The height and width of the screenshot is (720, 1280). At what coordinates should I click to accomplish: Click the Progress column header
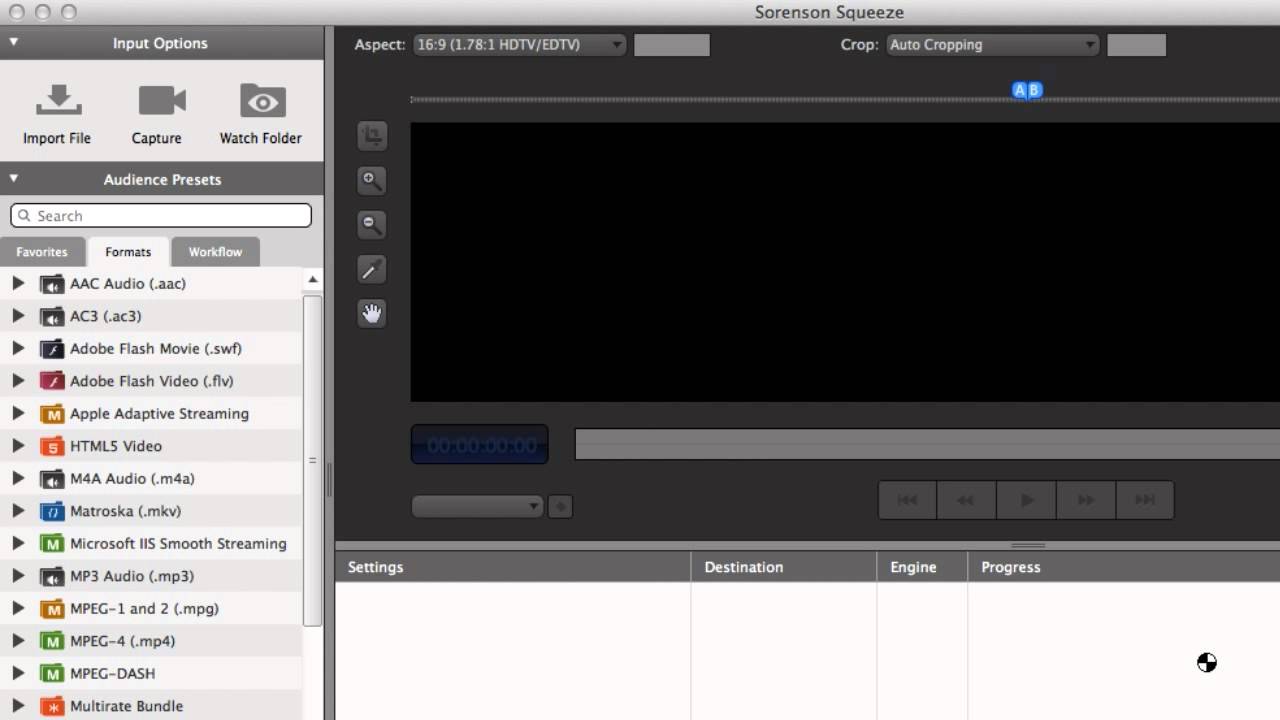pos(1124,567)
